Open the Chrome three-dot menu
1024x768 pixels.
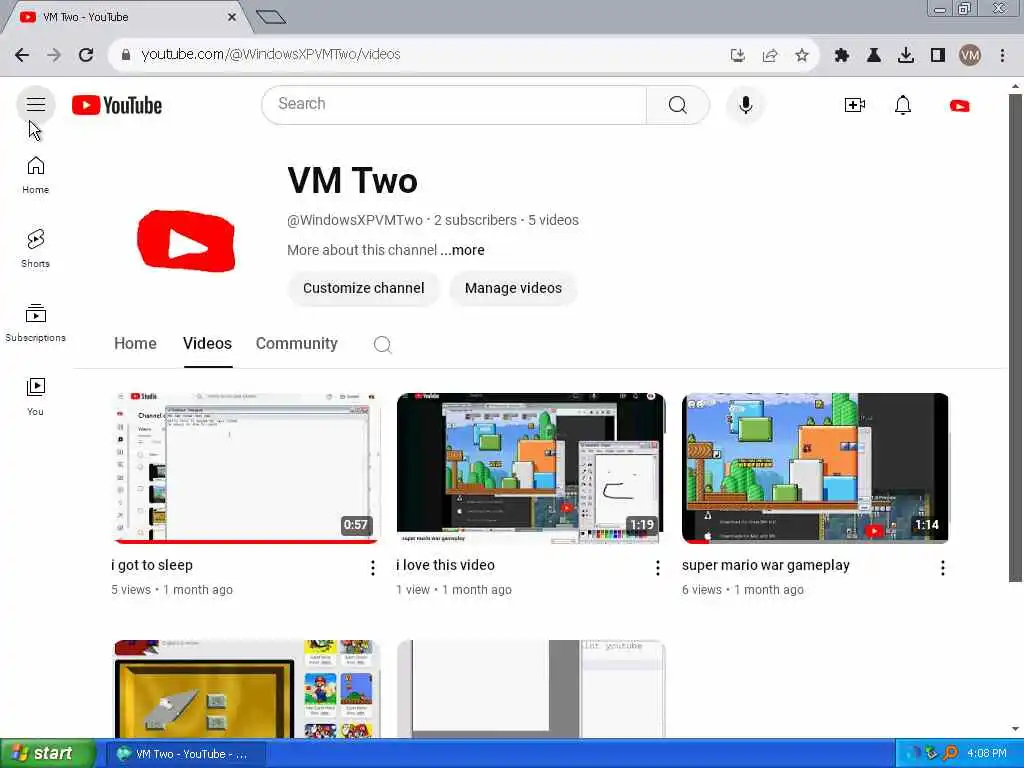[x=1002, y=56]
